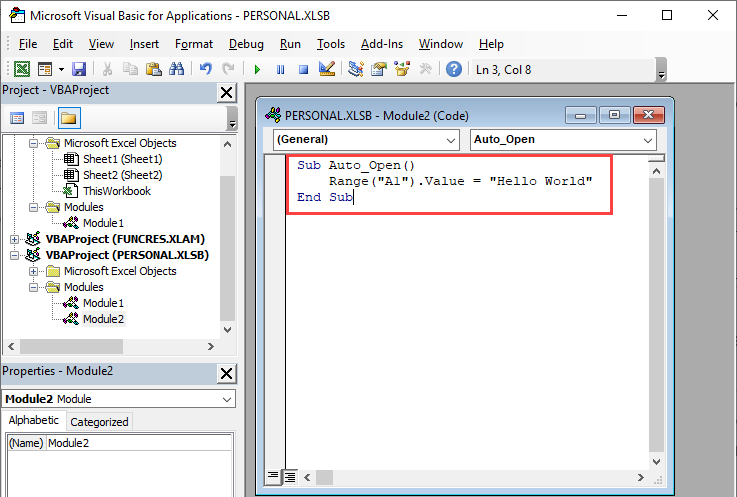
Task: Undo the last edit in the toolbar
Action: coord(206,69)
